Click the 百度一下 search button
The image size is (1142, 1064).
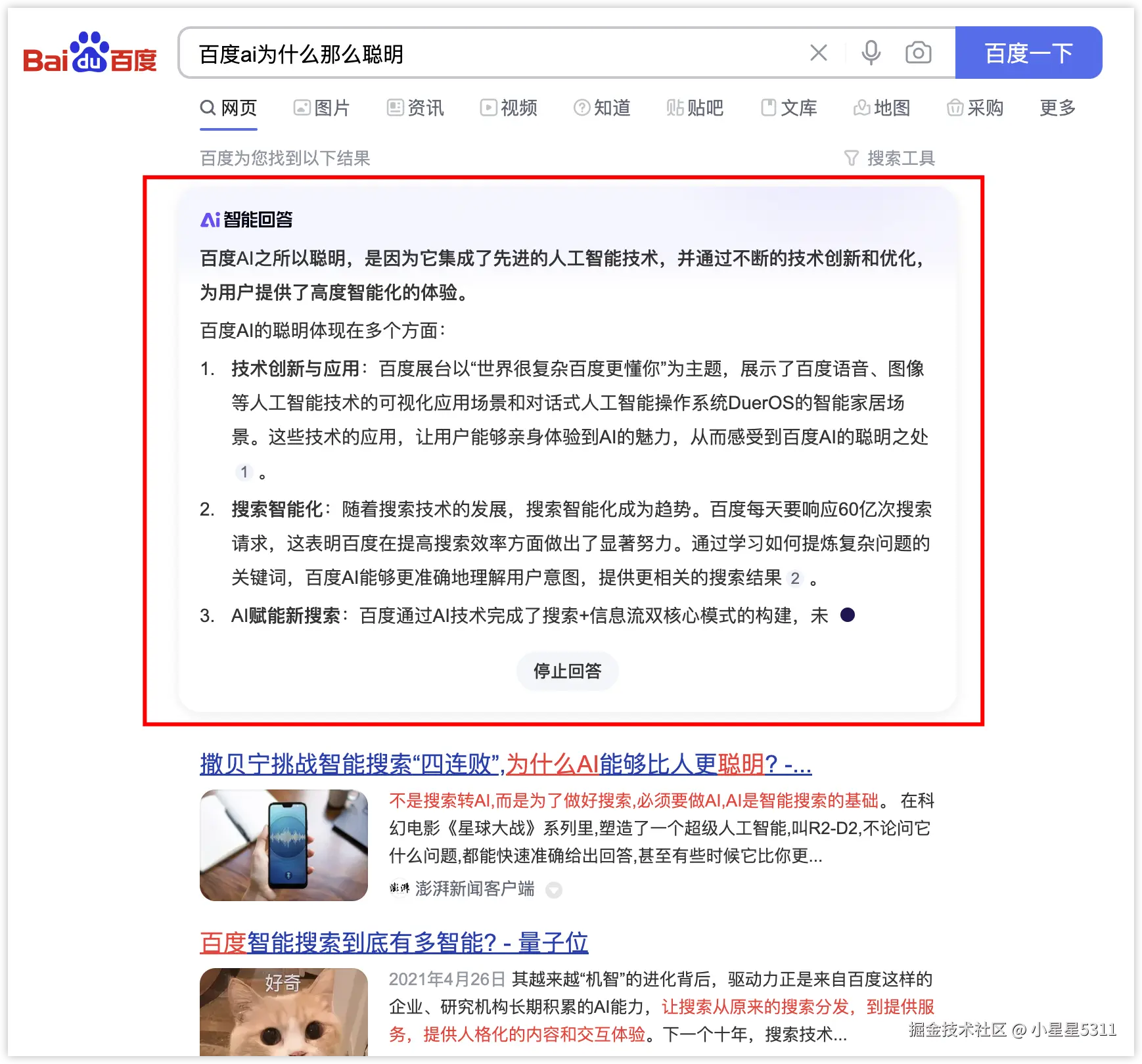point(1028,53)
